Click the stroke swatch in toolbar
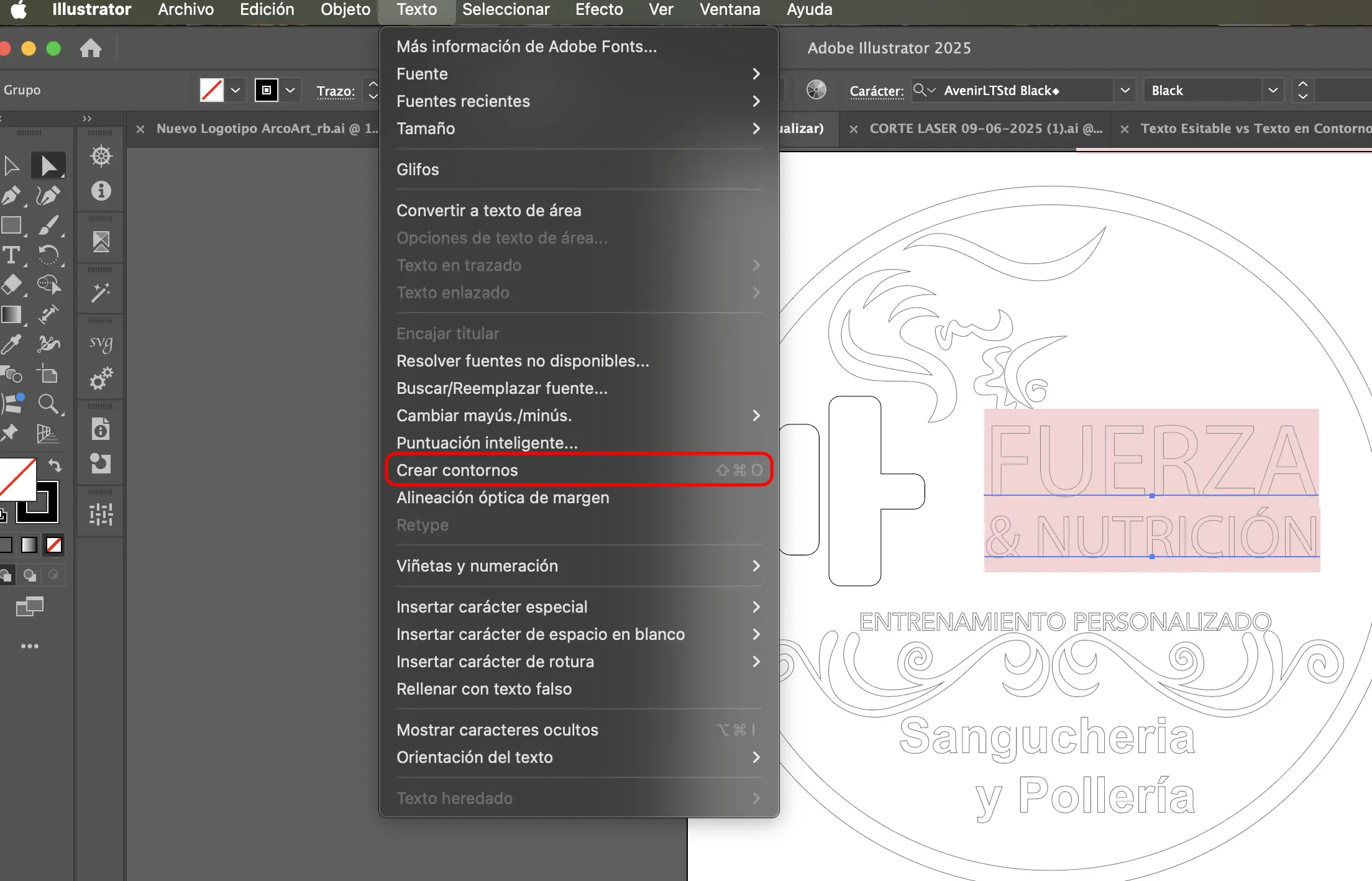1372x881 pixels. [39, 502]
